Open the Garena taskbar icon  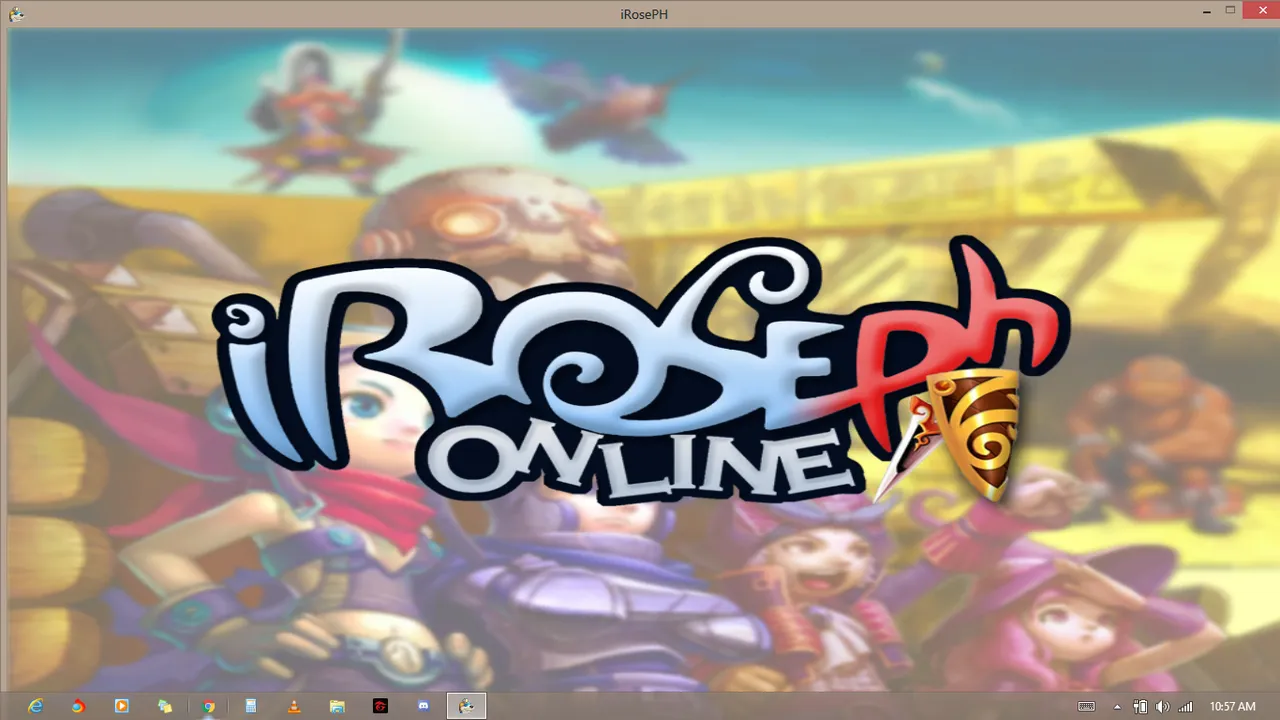(x=380, y=706)
